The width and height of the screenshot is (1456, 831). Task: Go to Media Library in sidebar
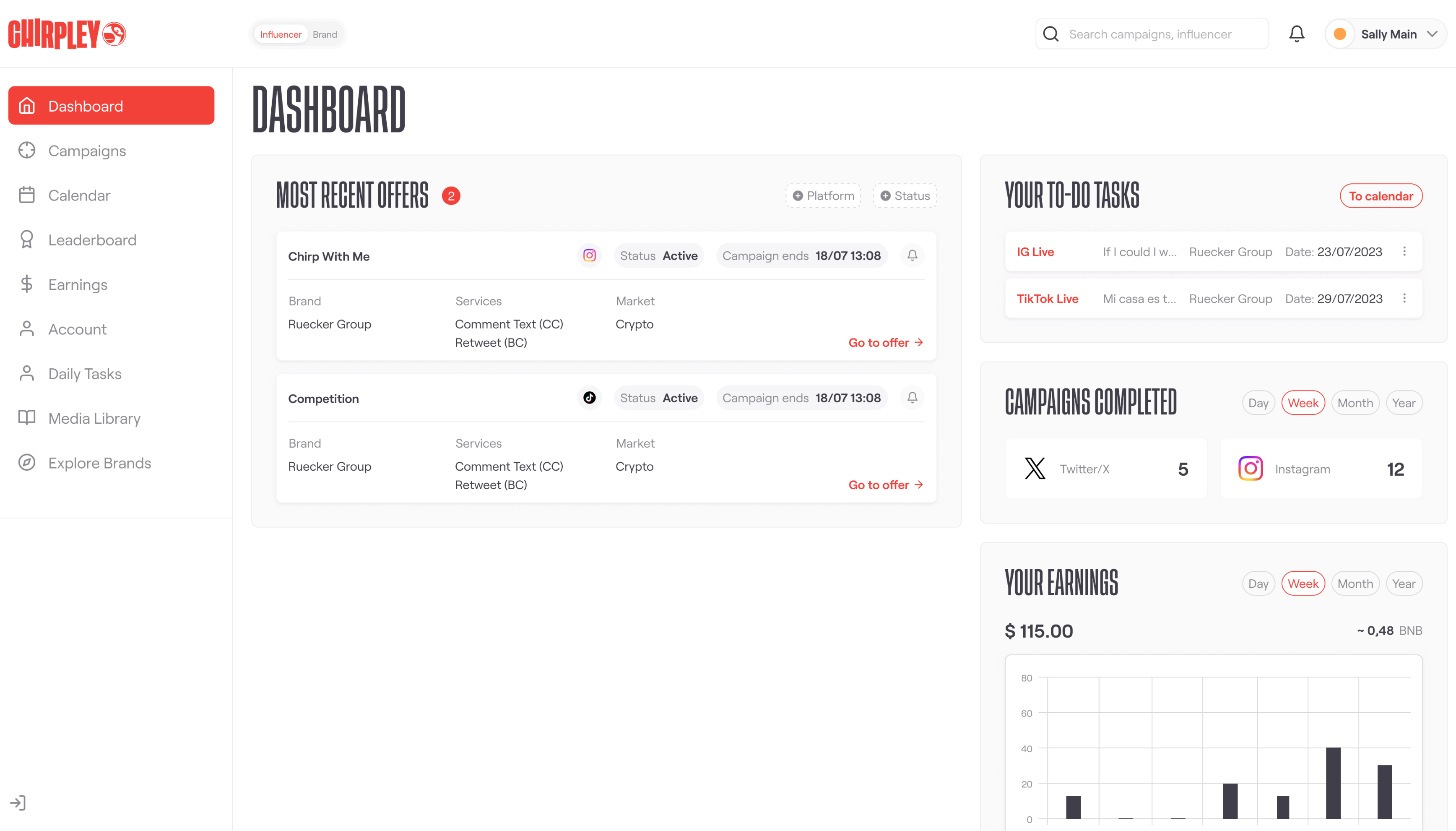(94, 418)
